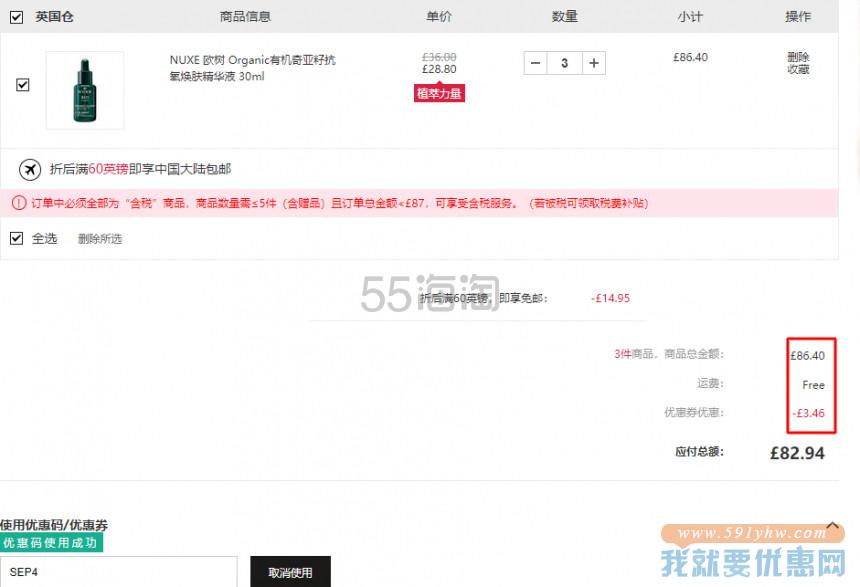This screenshot has height=587, width=860.
Task: Click the airplane shipping icon
Action: click(30, 170)
